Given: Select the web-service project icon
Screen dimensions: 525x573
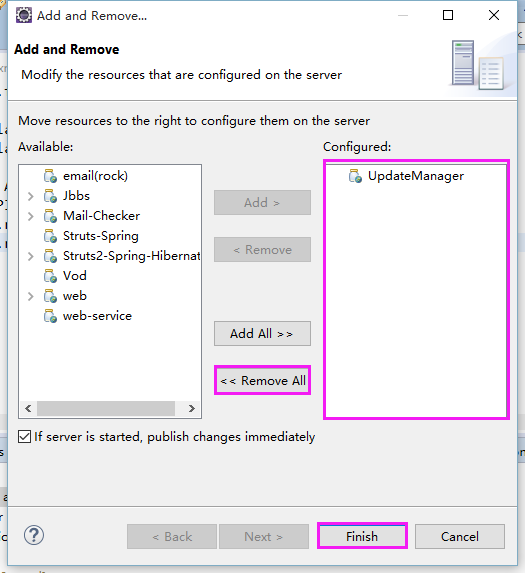Looking at the screenshot, I should pos(50,316).
